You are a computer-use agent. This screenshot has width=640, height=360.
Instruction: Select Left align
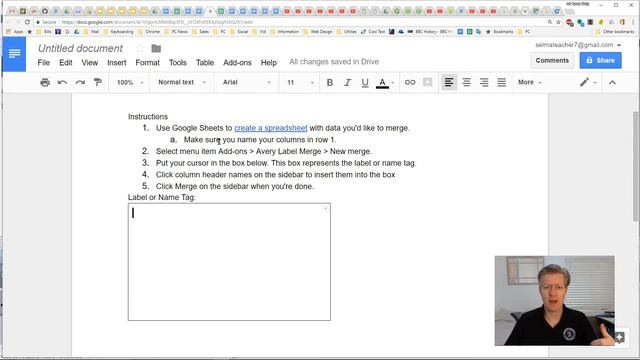click(449, 82)
